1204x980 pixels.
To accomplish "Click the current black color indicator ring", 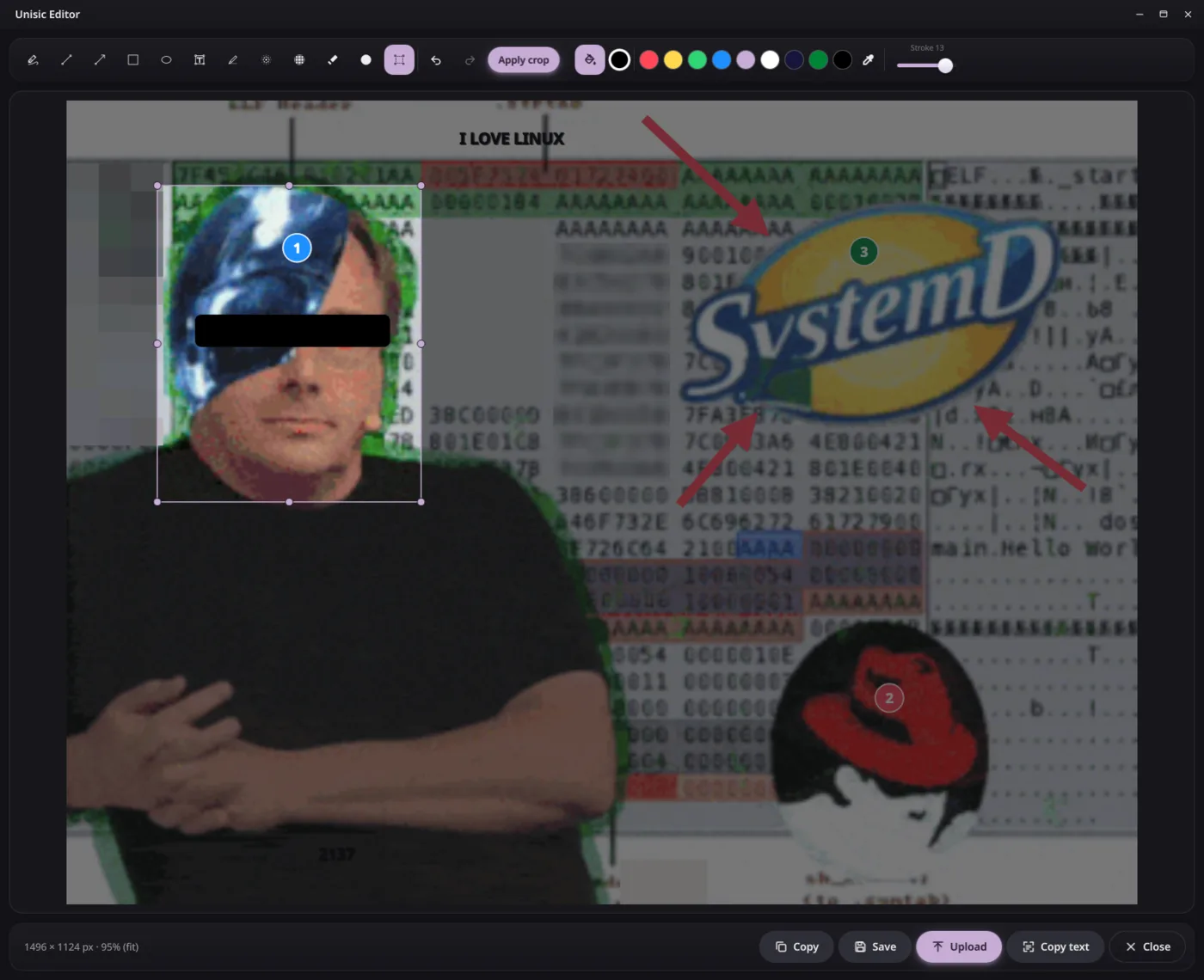I will [619, 60].
